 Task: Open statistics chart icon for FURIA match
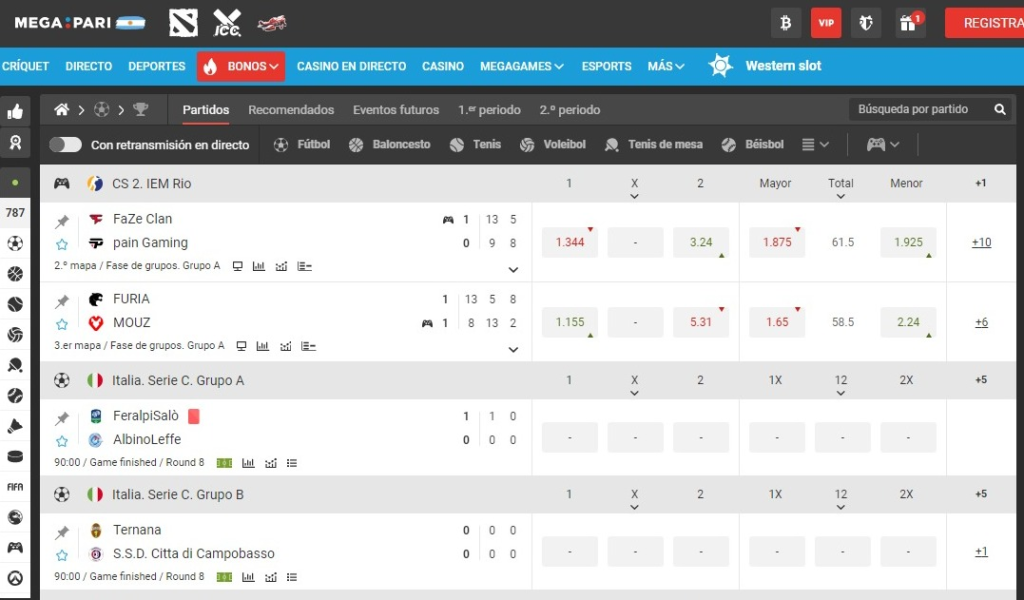click(x=263, y=346)
